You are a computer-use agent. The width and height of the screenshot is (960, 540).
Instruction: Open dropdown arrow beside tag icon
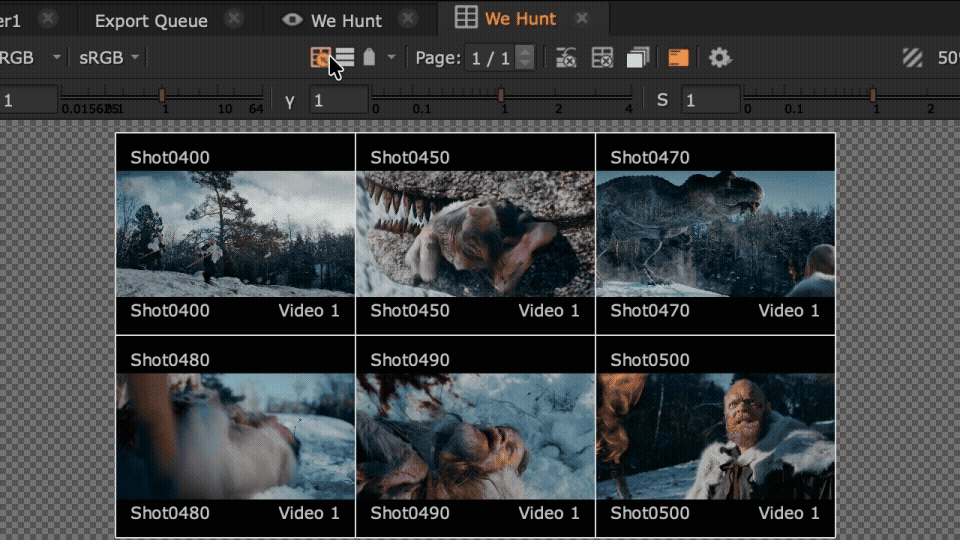391,58
